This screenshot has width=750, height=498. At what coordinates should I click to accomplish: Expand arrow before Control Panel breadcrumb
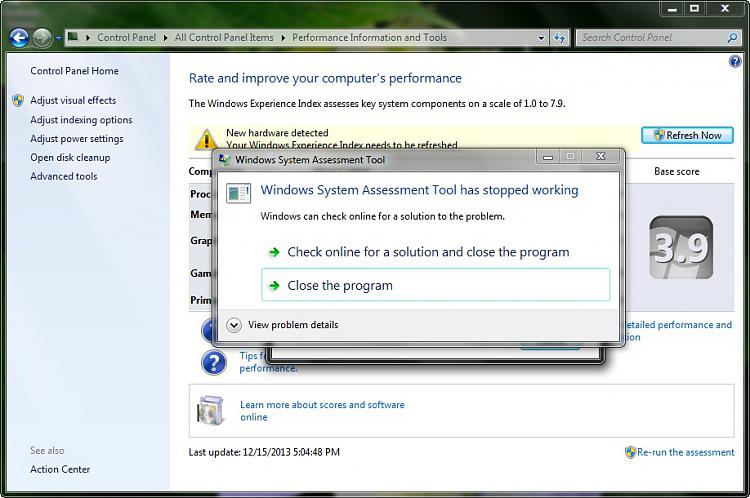click(88, 38)
